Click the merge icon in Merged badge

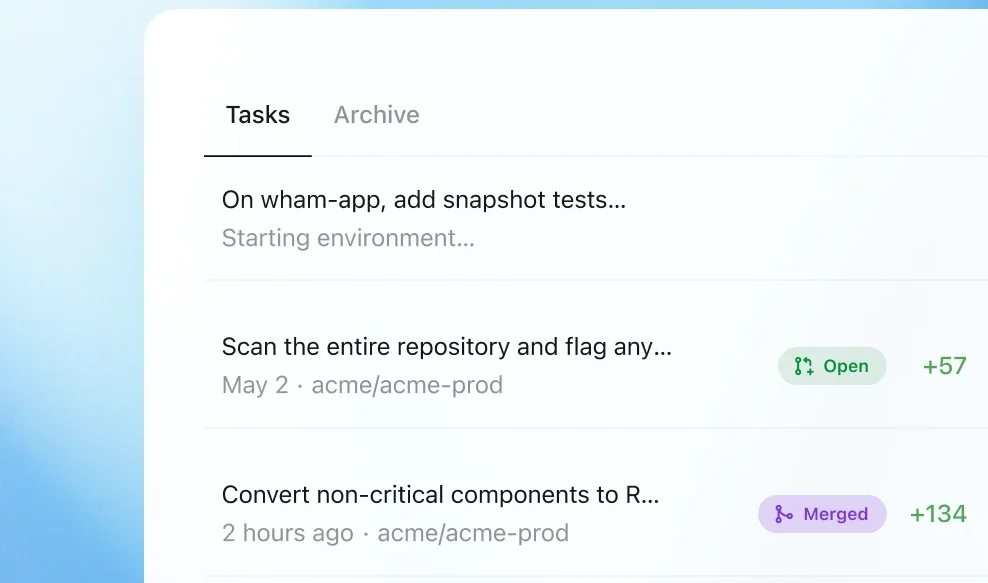(x=784, y=514)
